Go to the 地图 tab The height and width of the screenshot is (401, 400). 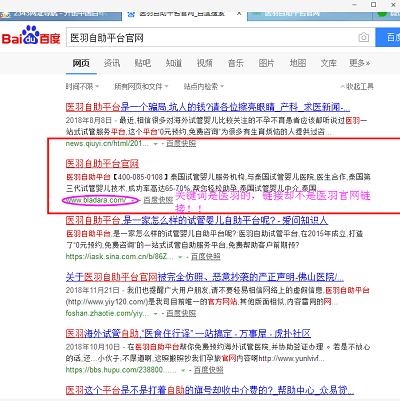point(298,63)
